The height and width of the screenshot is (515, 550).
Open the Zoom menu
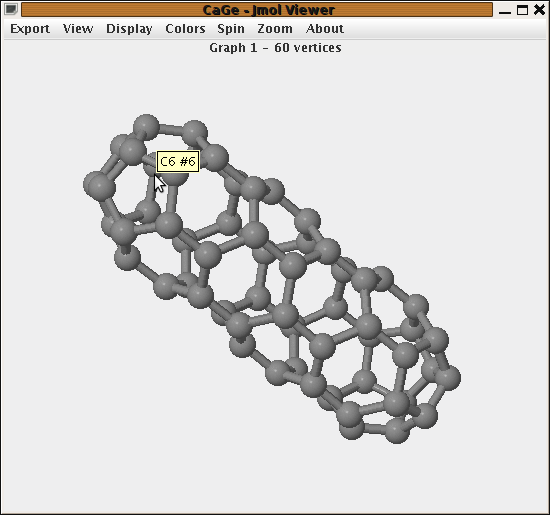click(275, 29)
